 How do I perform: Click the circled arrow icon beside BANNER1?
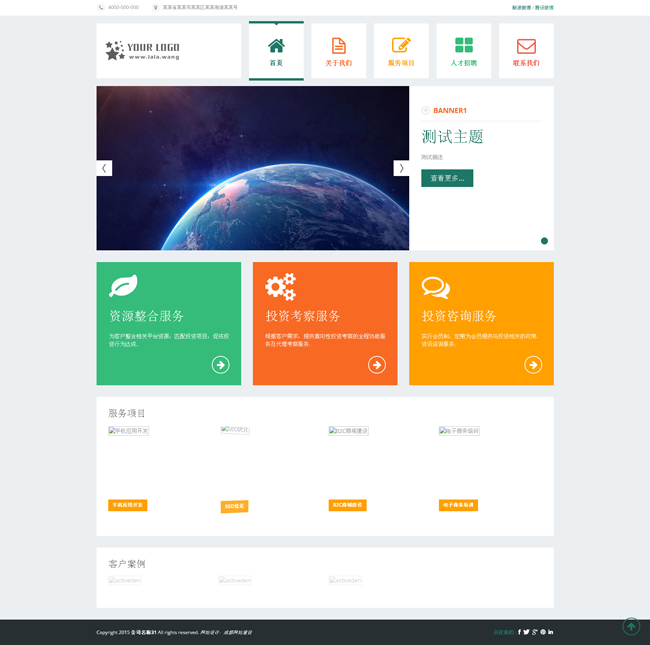click(425, 110)
